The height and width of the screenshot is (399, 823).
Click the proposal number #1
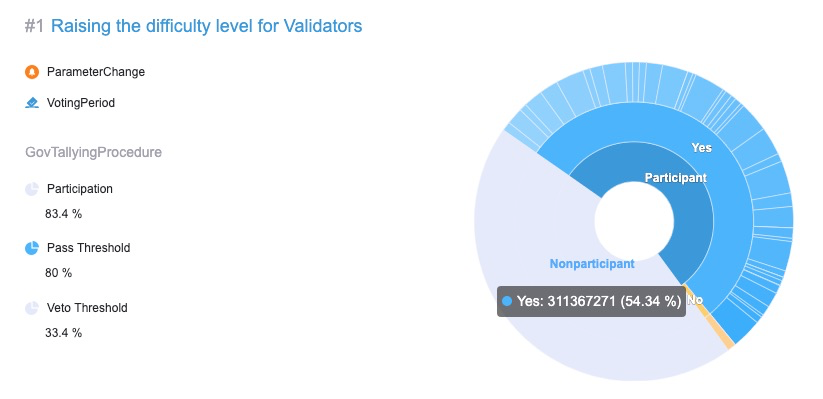click(34, 26)
